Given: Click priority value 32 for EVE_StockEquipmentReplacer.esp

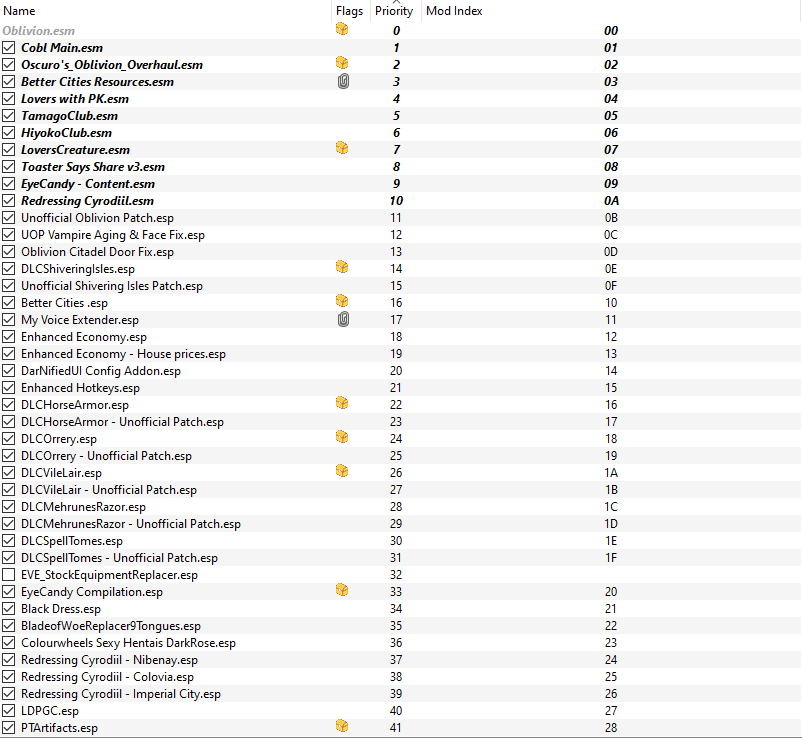Looking at the screenshot, I should [x=396, y=575].
